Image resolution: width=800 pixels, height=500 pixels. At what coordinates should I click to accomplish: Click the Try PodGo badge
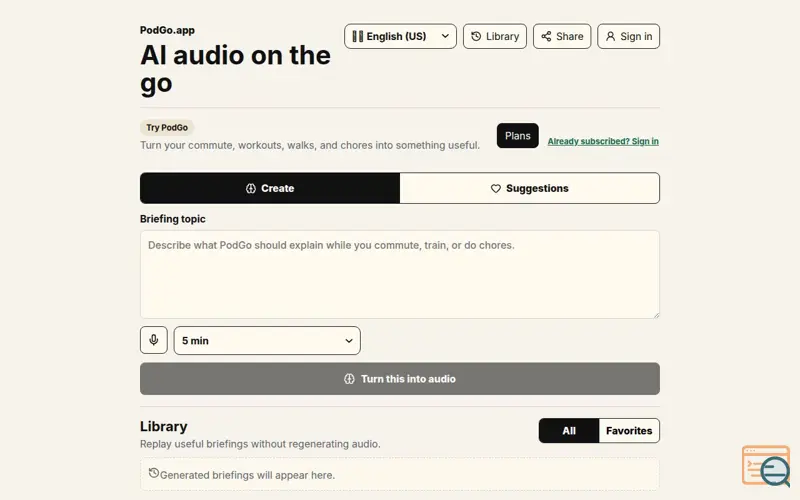(x=167, y=128)
